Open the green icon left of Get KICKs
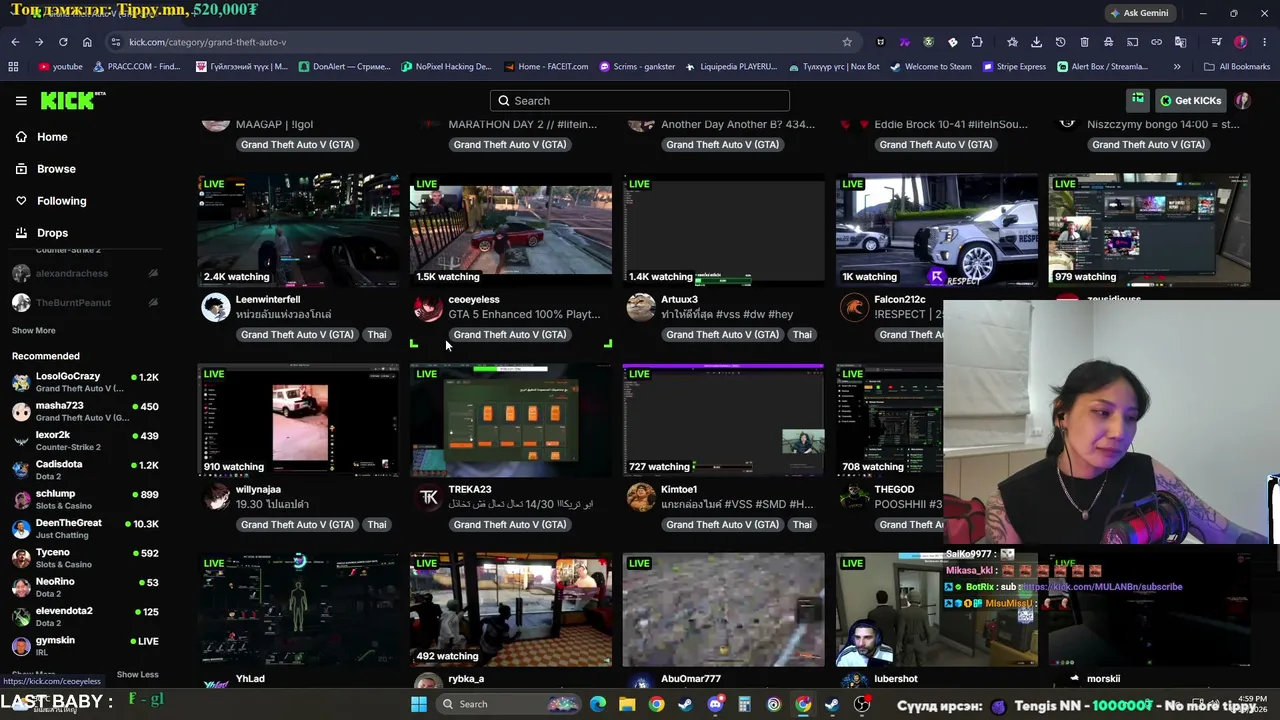Viewport: 1280px width, 720px height. 1138,100
